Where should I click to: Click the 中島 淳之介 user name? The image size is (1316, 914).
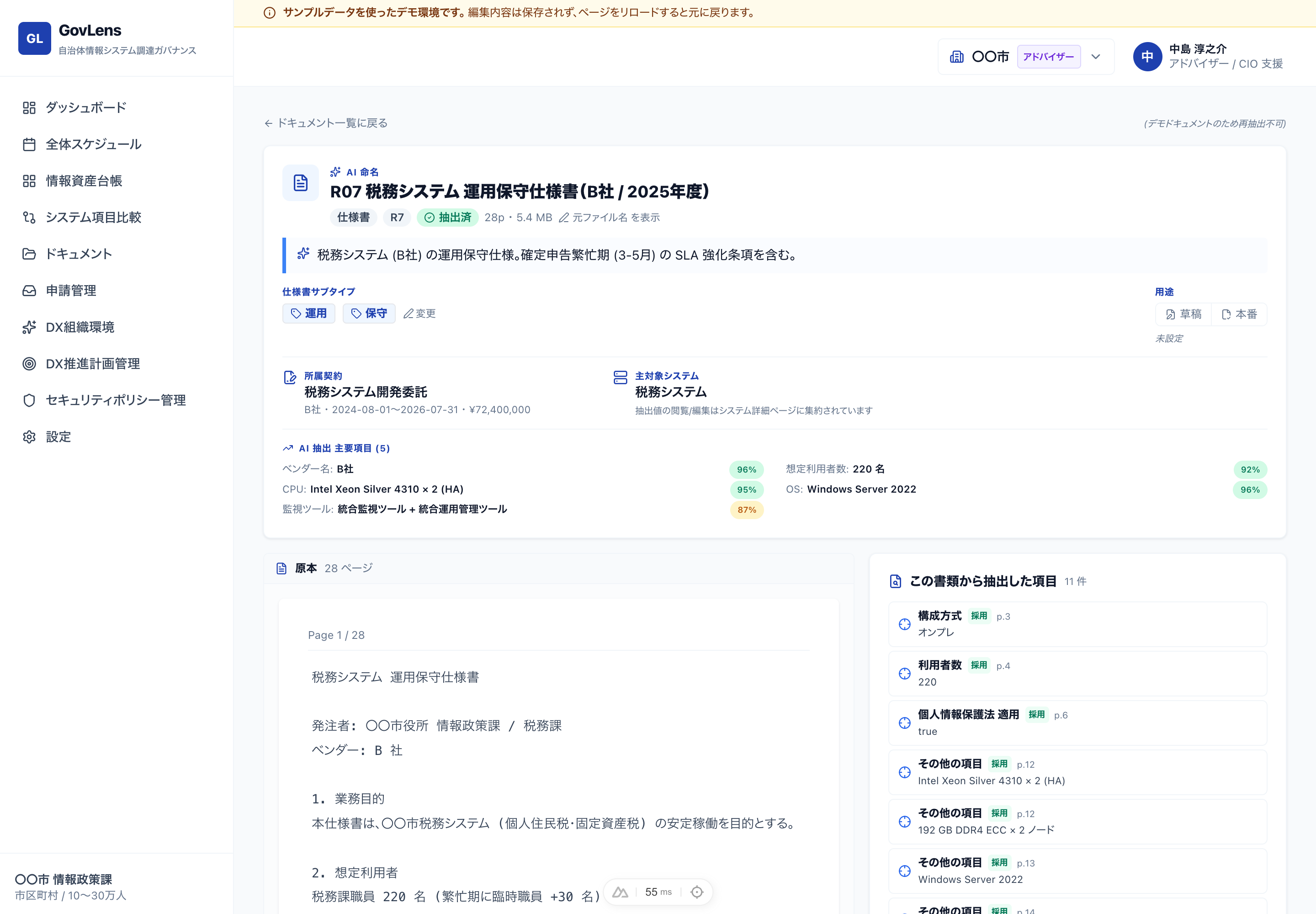1198,49
